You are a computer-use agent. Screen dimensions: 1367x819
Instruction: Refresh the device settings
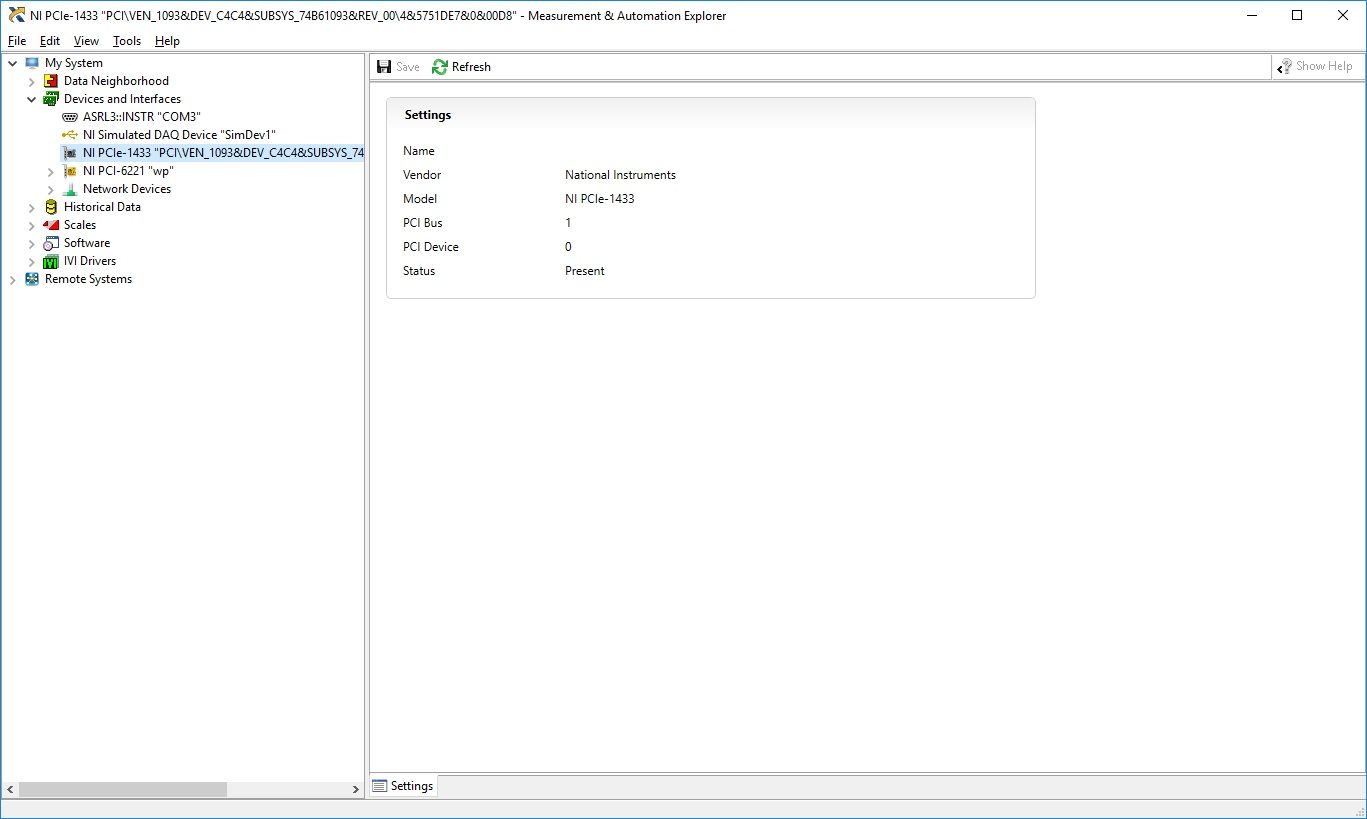point(461,66)
